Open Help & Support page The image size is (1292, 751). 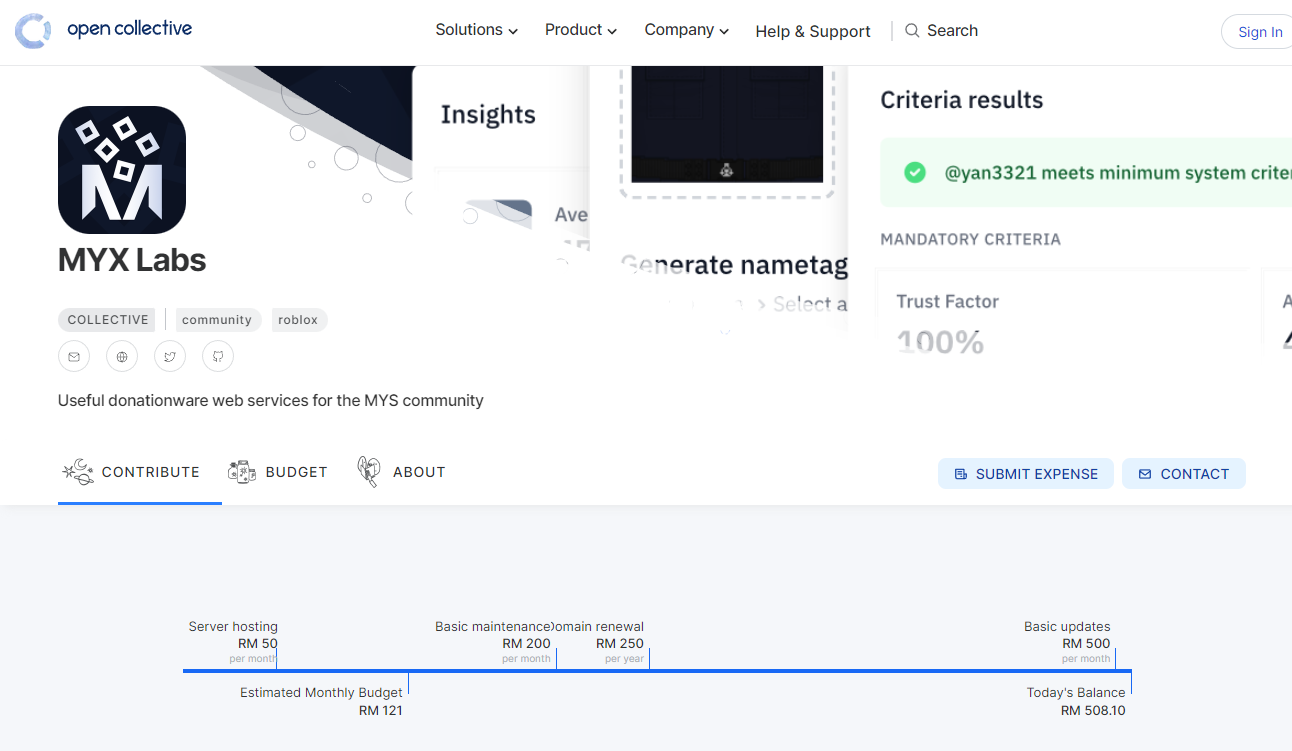click(x=813, y=31)
